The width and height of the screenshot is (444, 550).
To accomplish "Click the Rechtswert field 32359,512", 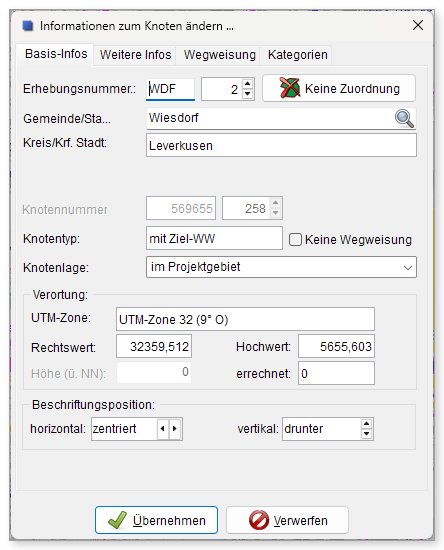I will [154, 347].
